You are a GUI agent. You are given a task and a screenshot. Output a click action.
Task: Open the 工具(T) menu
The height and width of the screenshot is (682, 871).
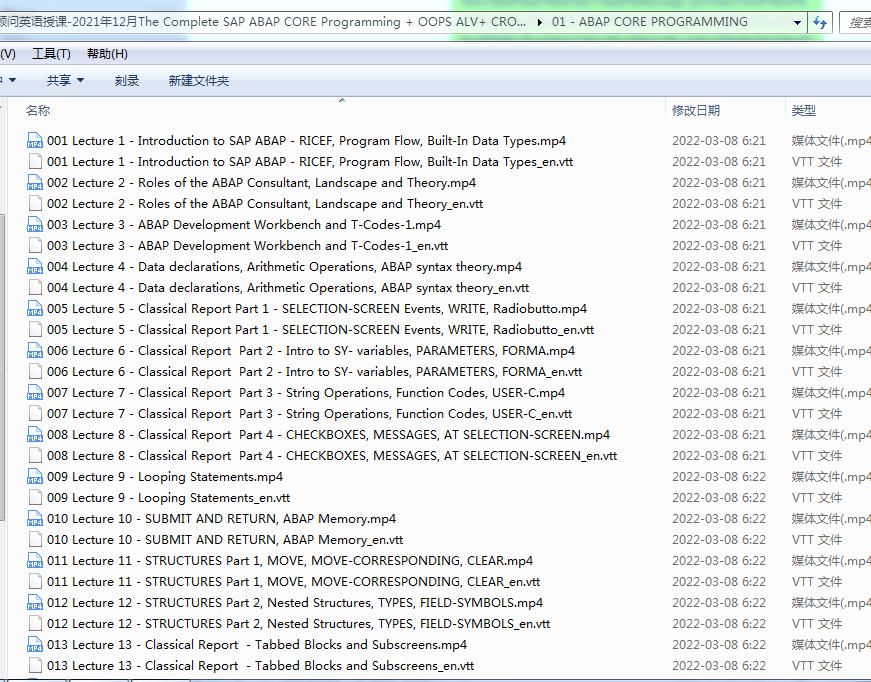tap(51, 54)
